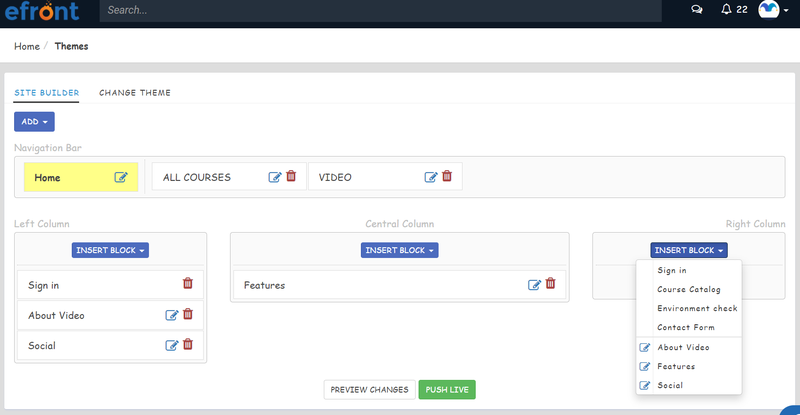Delete the Sign in block

click(188, 283)
